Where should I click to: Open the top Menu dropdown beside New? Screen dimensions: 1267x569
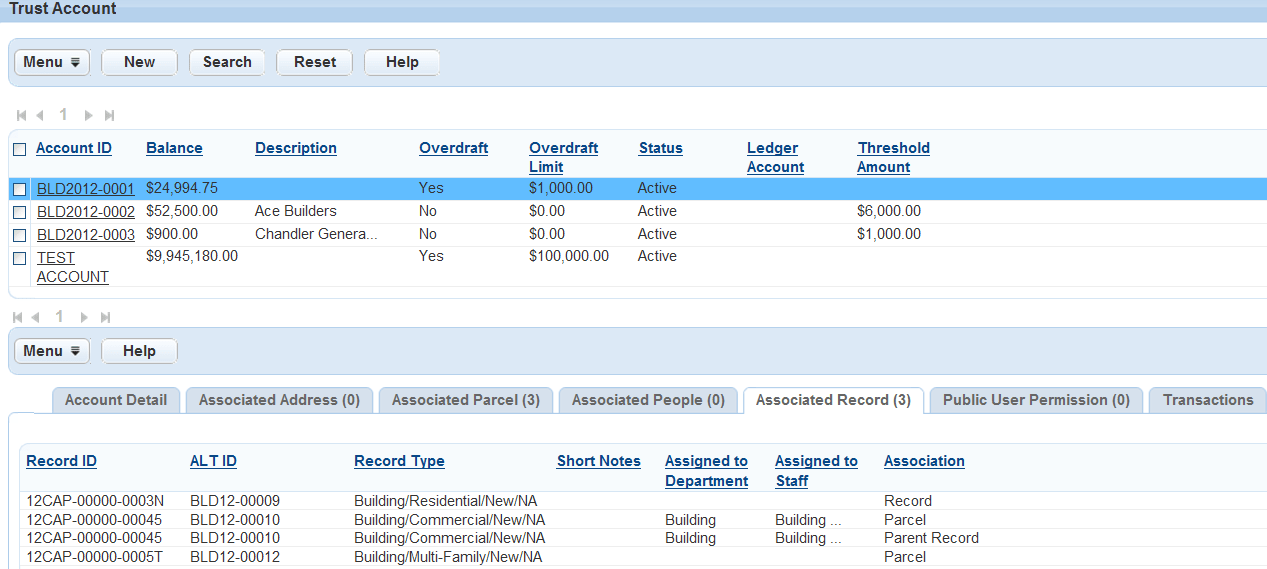click(52, 62)
